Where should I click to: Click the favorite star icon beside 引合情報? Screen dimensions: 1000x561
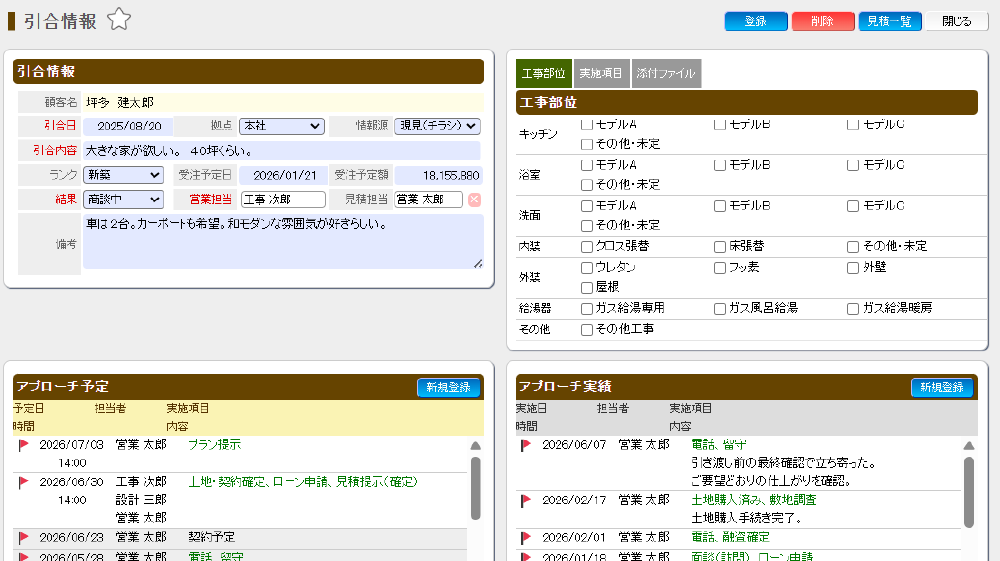click(119, 20)
